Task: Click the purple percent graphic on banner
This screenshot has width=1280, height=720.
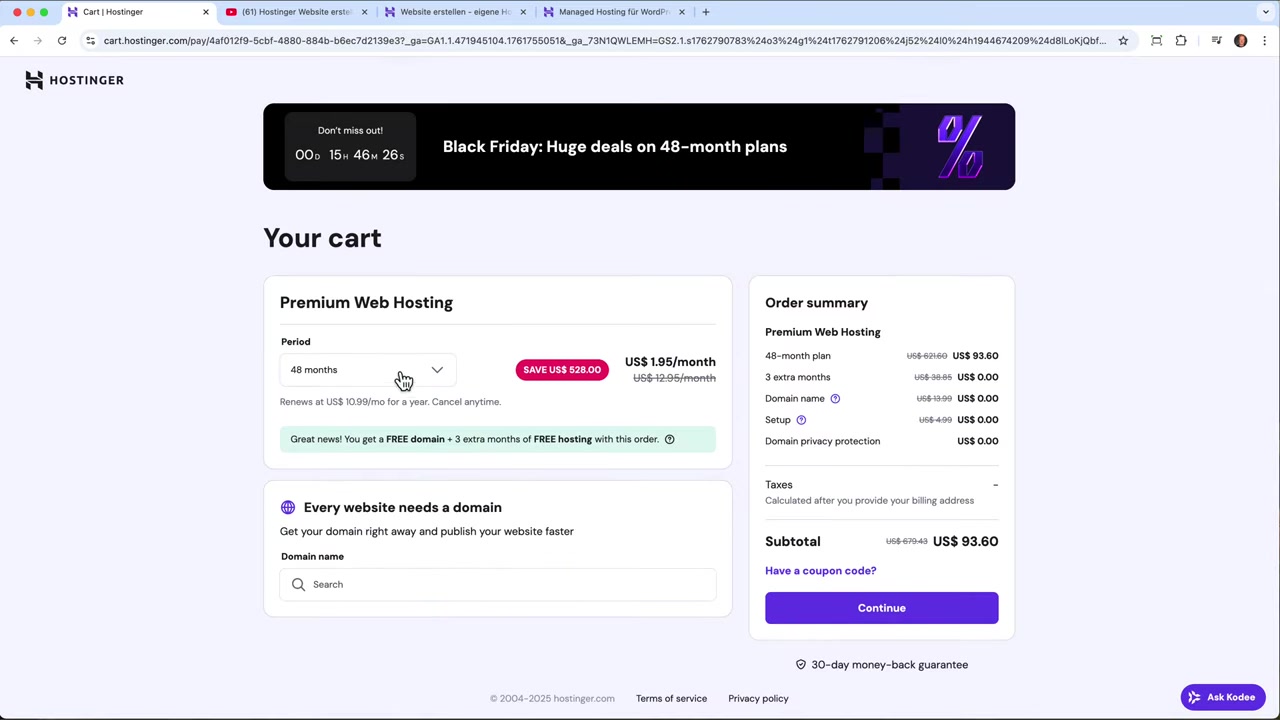Action: (x=960, y=146)
